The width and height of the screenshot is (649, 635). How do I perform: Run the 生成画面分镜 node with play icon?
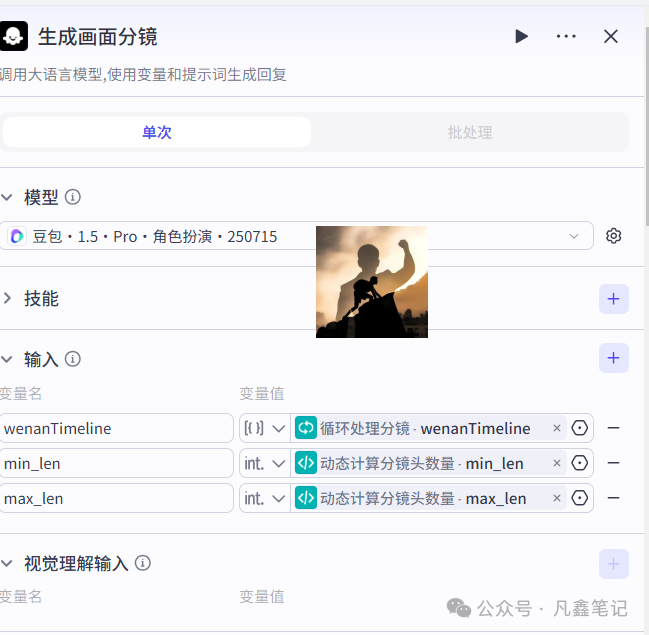tap(522, 36)
